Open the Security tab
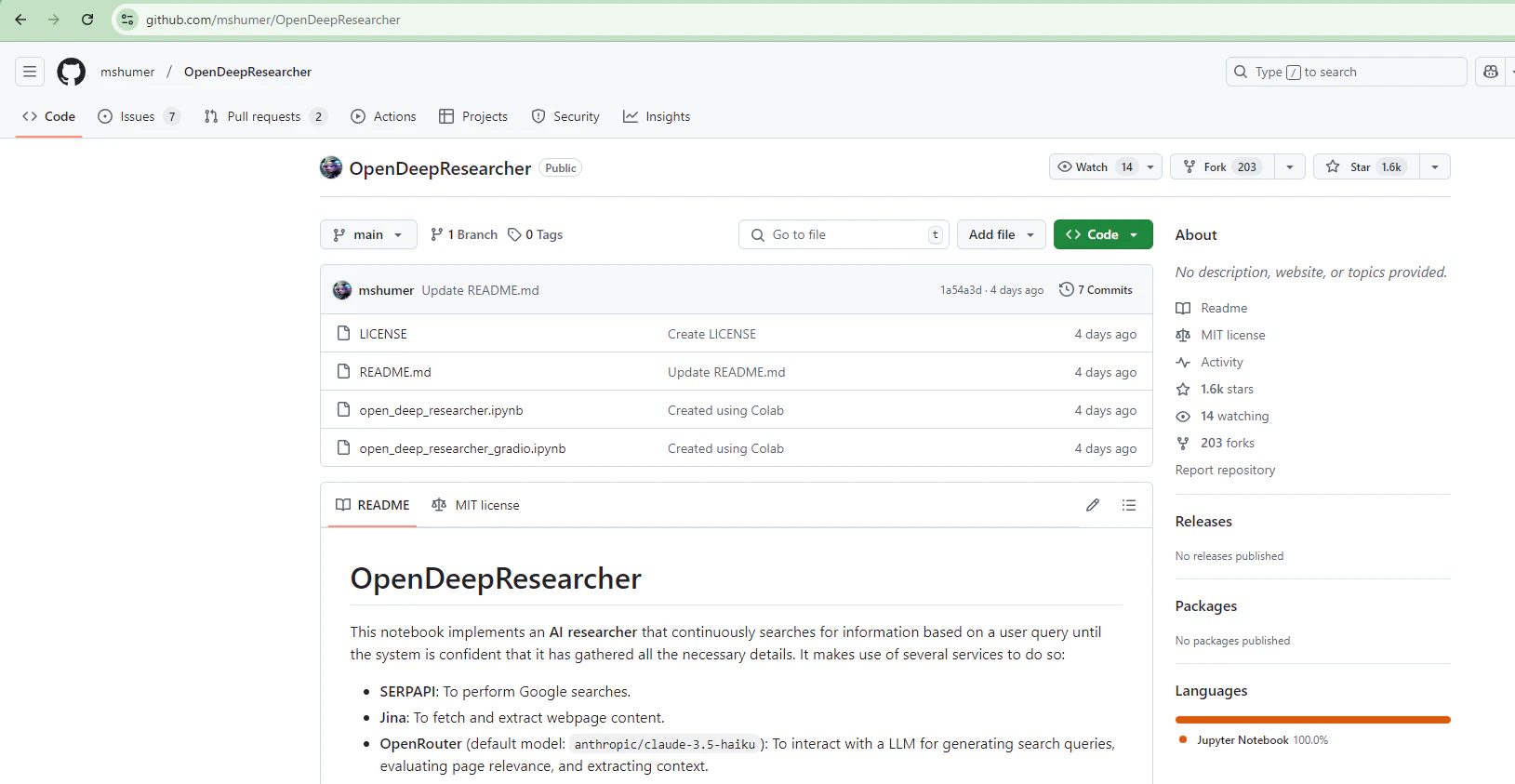This screenshot has height=784, width=1515. click(565, 116)
